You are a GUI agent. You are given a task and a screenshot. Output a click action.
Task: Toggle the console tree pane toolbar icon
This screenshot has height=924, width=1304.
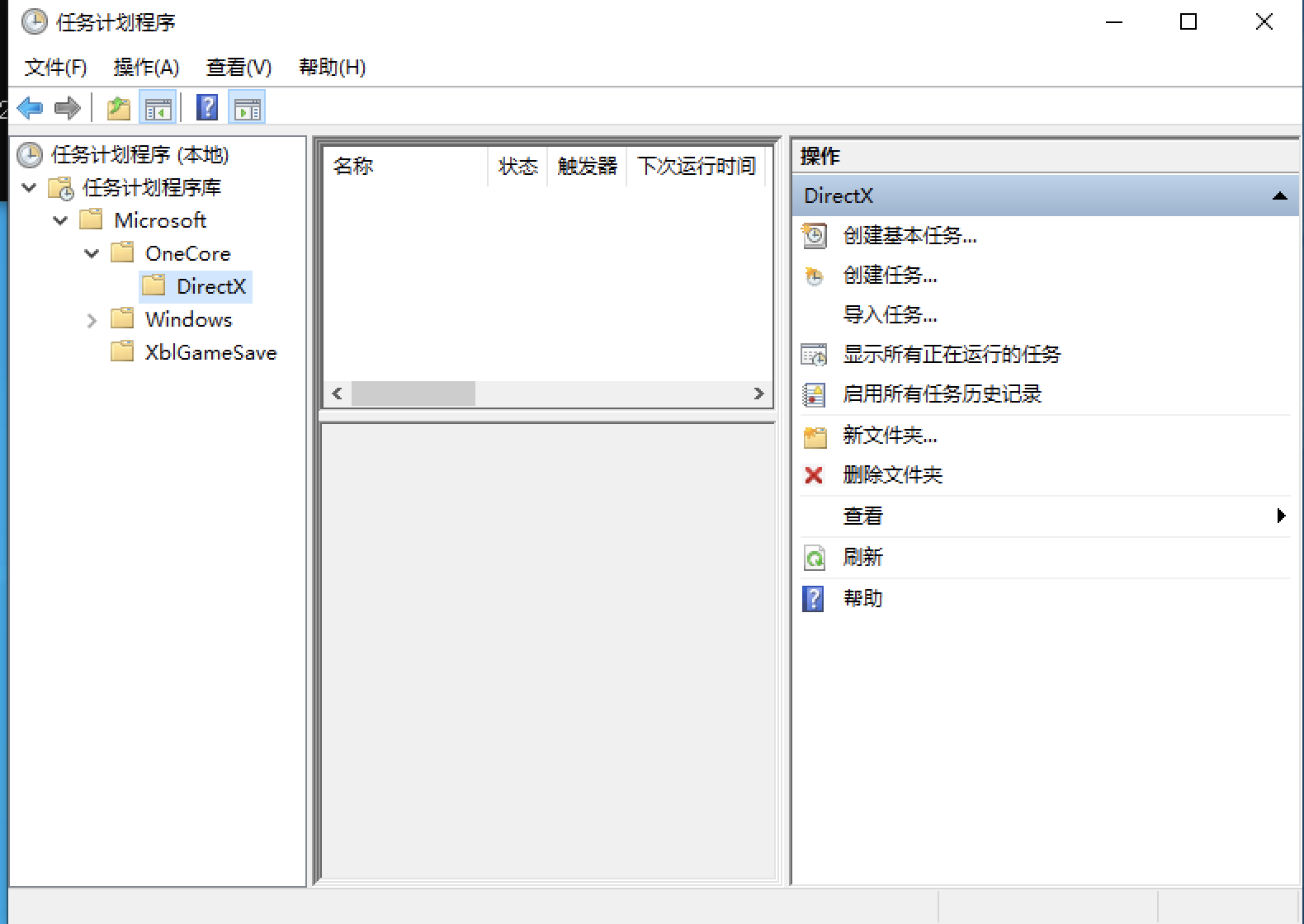tap(158, 108)
